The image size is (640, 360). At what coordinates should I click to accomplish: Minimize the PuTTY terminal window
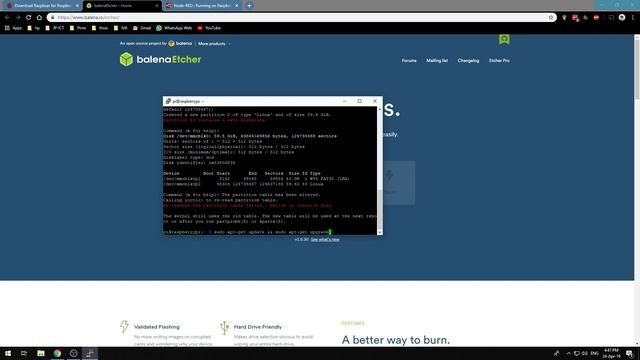(344, 101)
